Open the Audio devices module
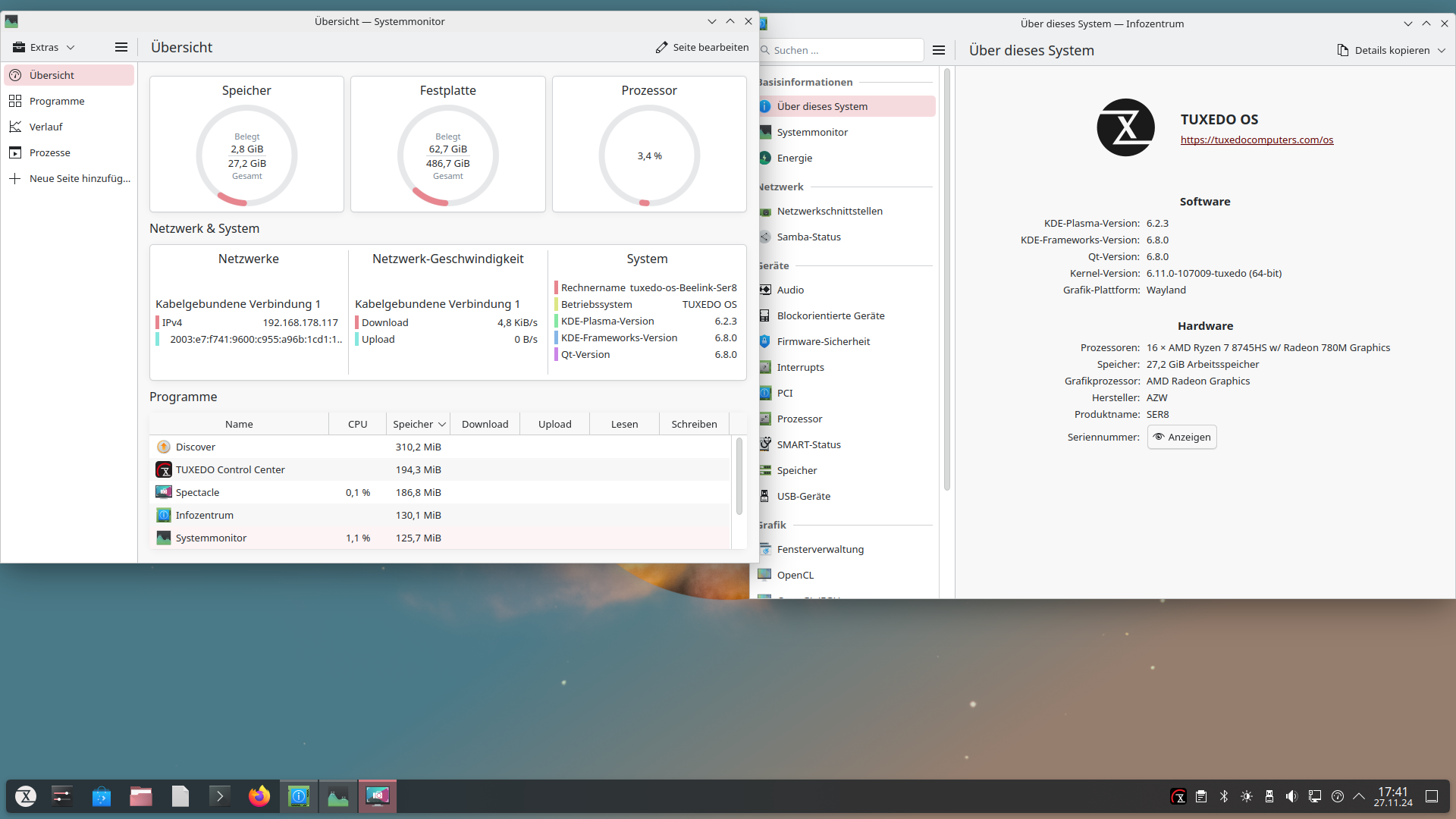 coord(846,290)
